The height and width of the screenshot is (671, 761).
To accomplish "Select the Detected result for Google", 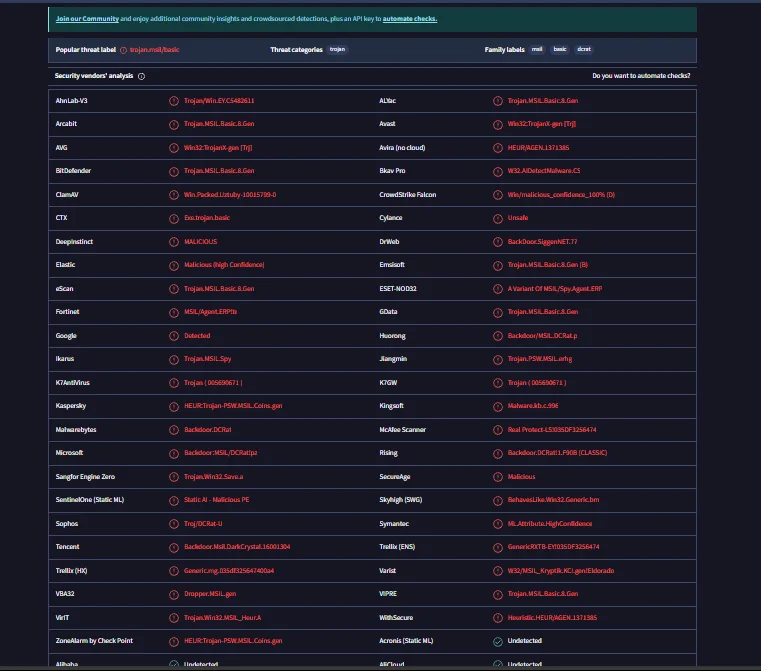I will pyautogui.click(x=197, y=336).
